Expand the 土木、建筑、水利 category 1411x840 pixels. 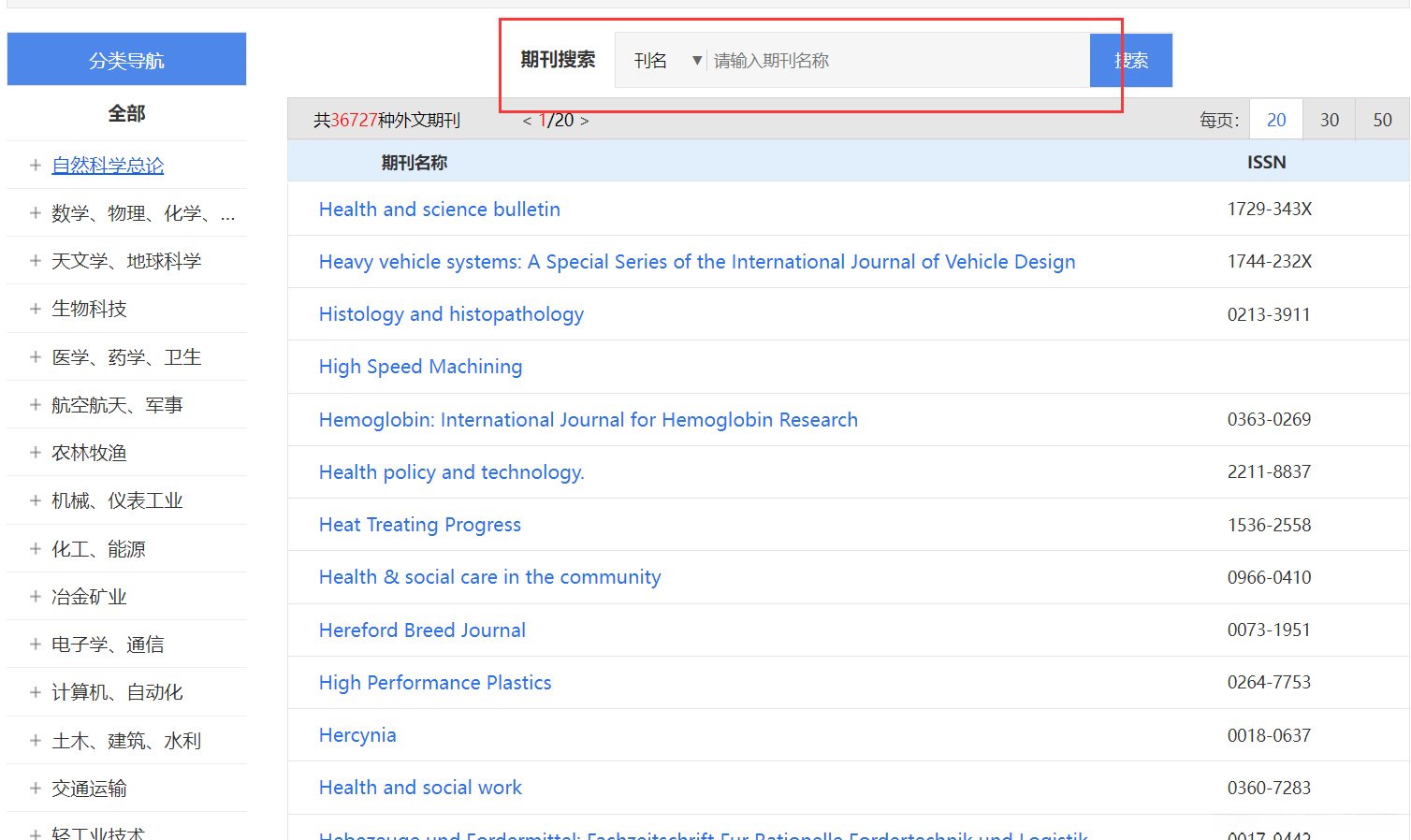click(35, 741)
